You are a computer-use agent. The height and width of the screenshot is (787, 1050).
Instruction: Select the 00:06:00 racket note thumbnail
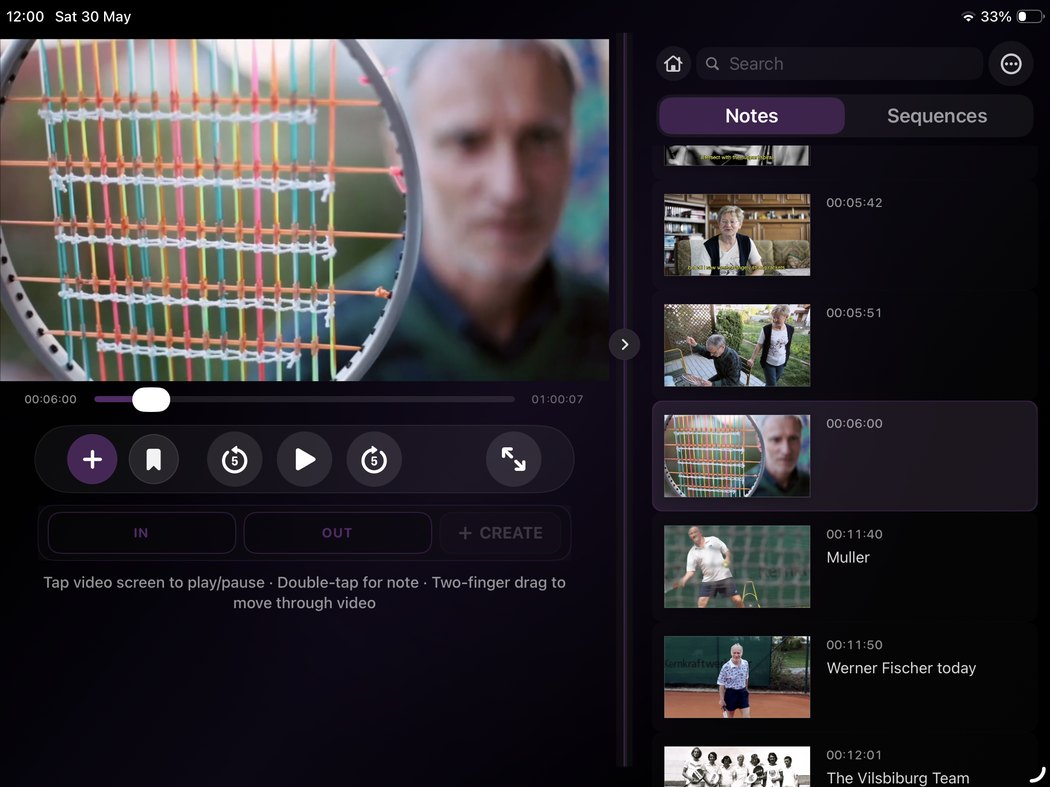tap(737, 456)
